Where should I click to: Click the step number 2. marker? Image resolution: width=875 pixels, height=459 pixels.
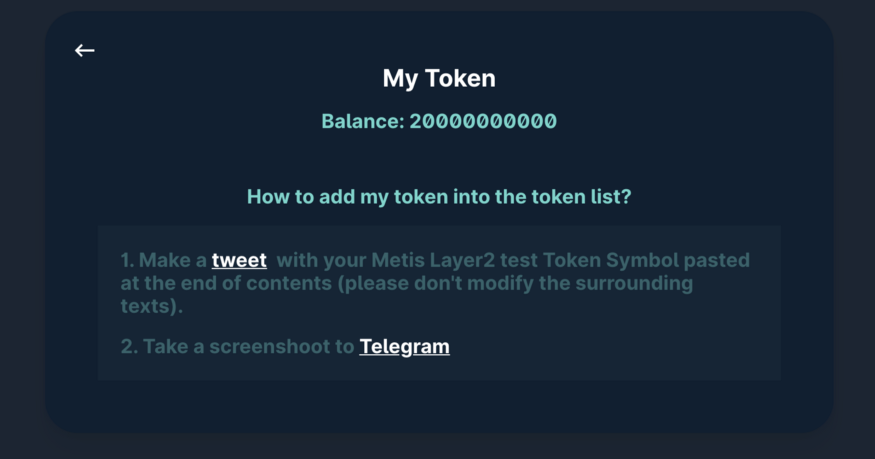tap(129, 346)
